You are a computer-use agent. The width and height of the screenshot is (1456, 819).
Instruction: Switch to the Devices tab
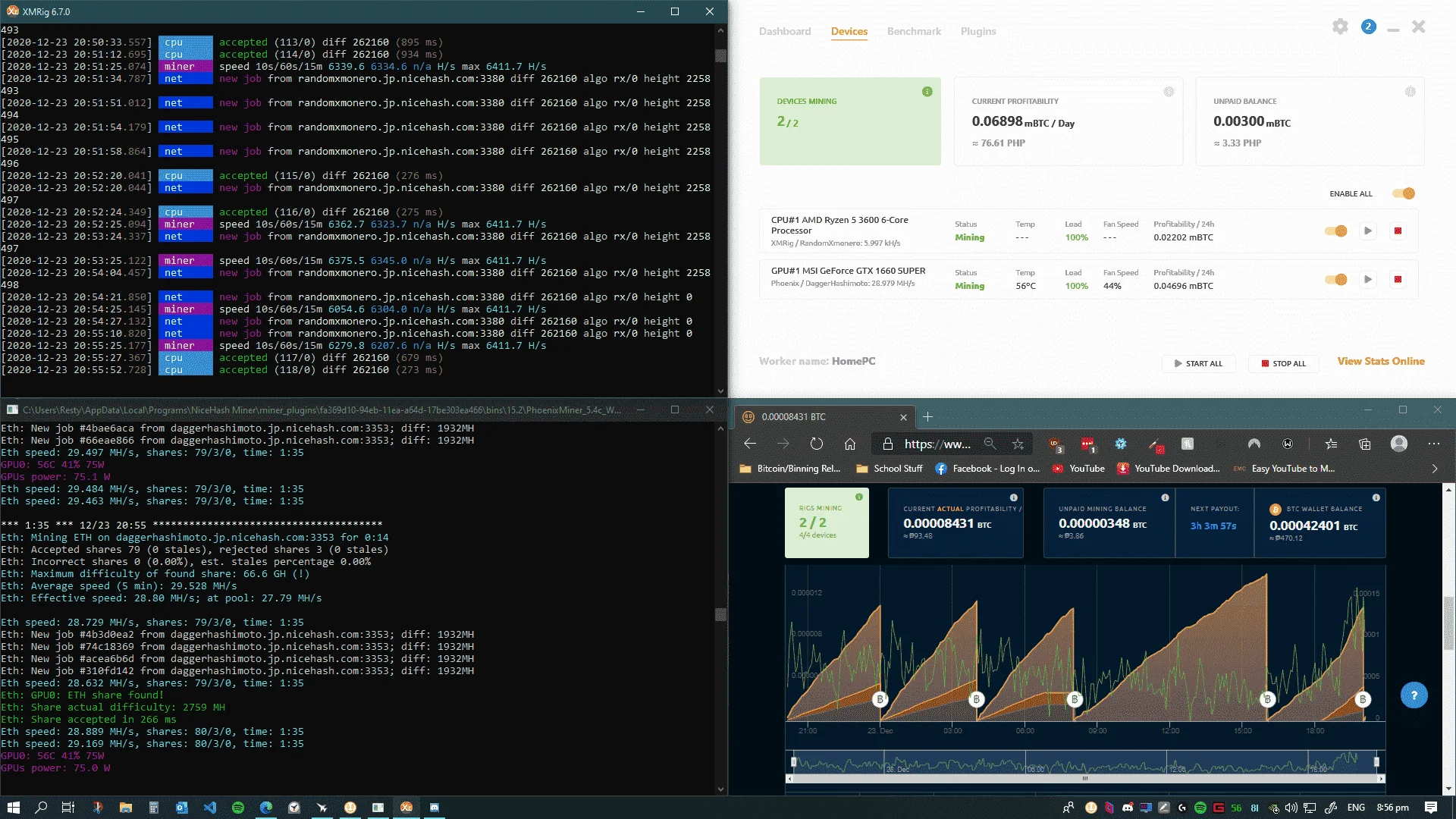[x=849, y=31]
